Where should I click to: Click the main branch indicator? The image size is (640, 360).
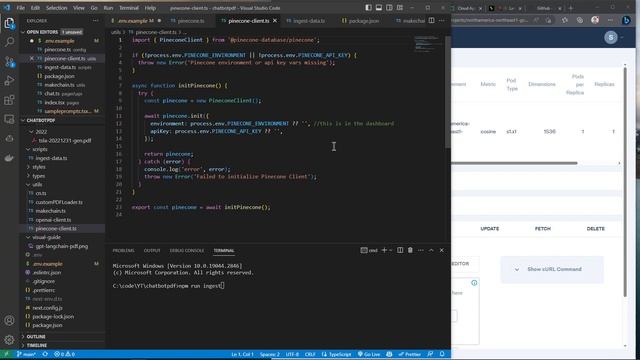click(x=26, y=354)
